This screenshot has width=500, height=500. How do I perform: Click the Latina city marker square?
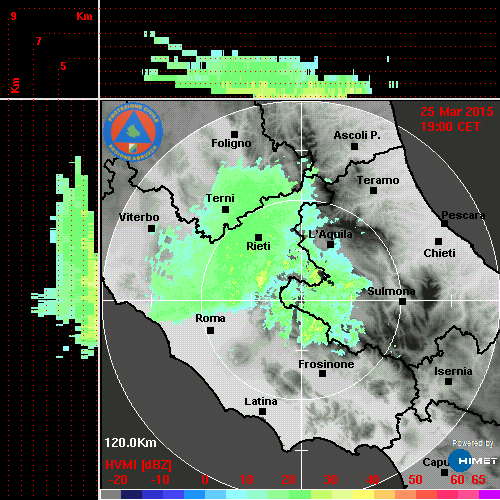[x=262, y=412]
